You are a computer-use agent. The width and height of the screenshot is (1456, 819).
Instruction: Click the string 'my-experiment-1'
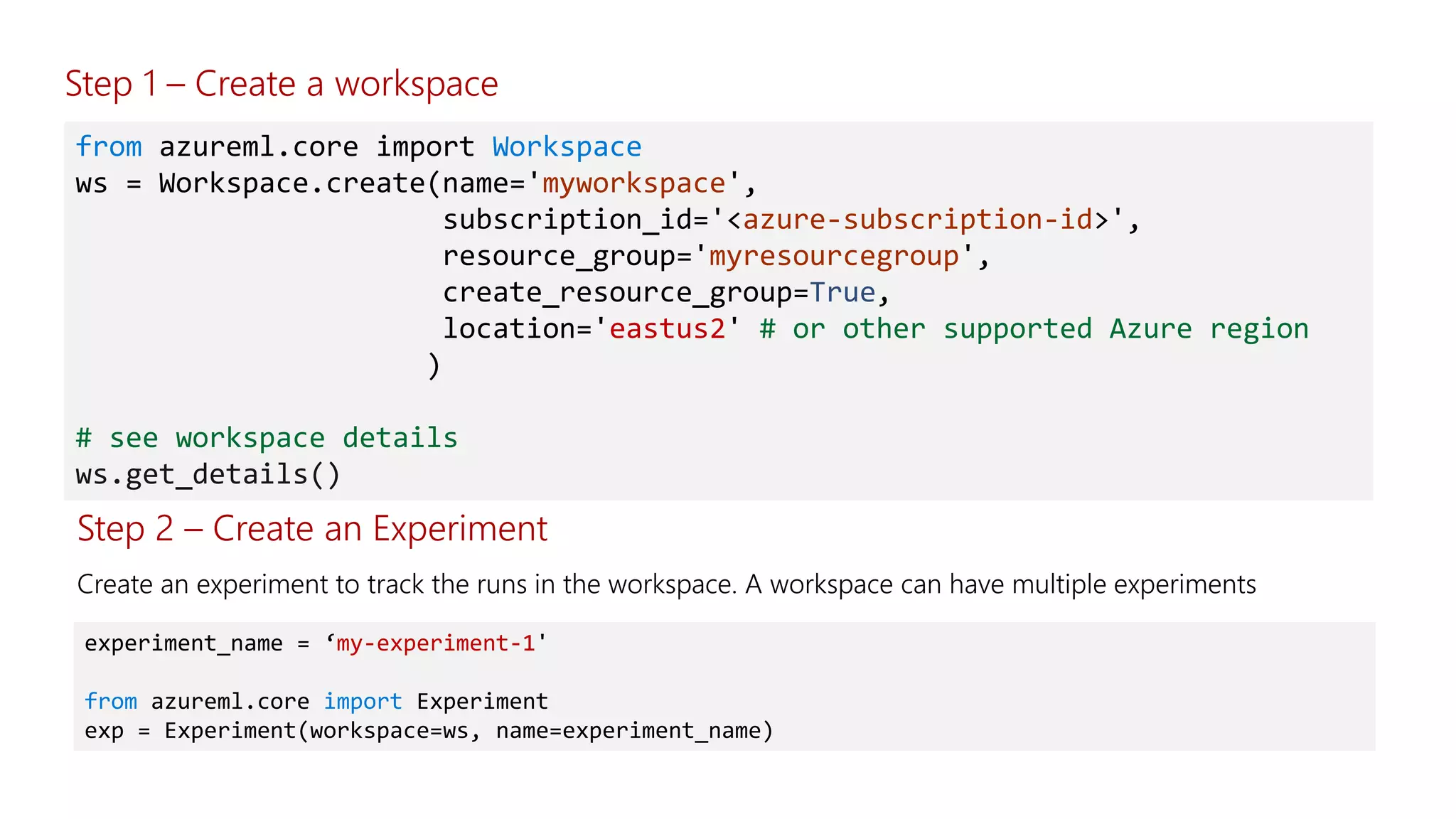(x=435, y=643)
